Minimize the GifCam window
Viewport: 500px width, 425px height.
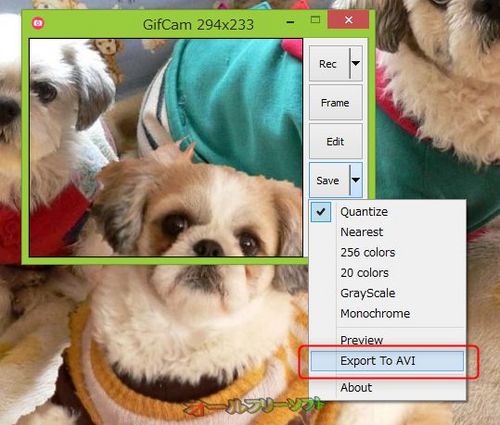(290, 22)
